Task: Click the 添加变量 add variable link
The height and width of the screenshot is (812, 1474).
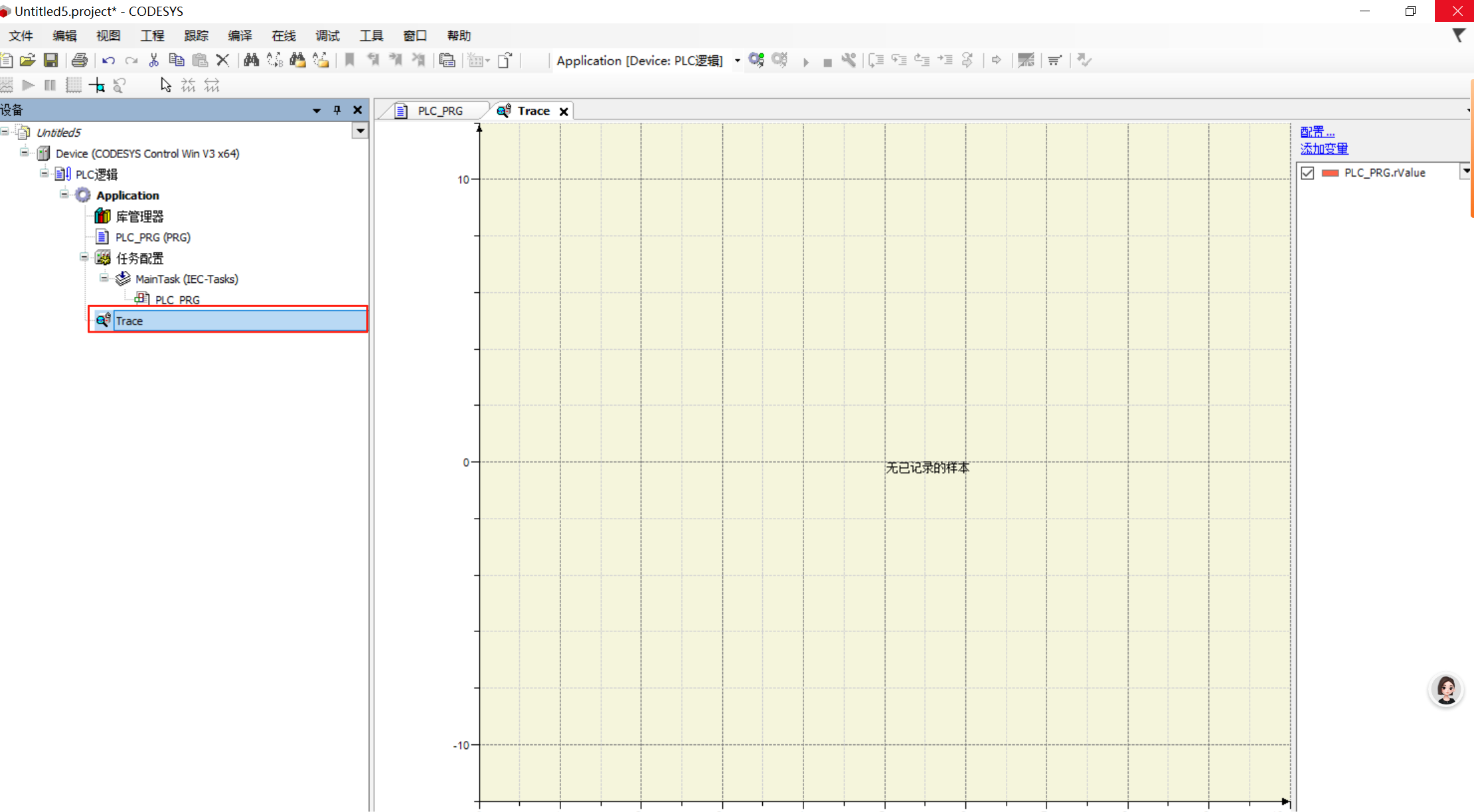Action: [1324, 149]
